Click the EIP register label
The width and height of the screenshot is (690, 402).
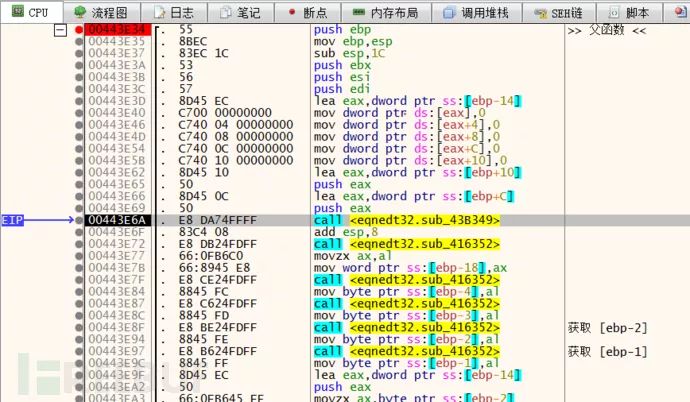point(12,220)
